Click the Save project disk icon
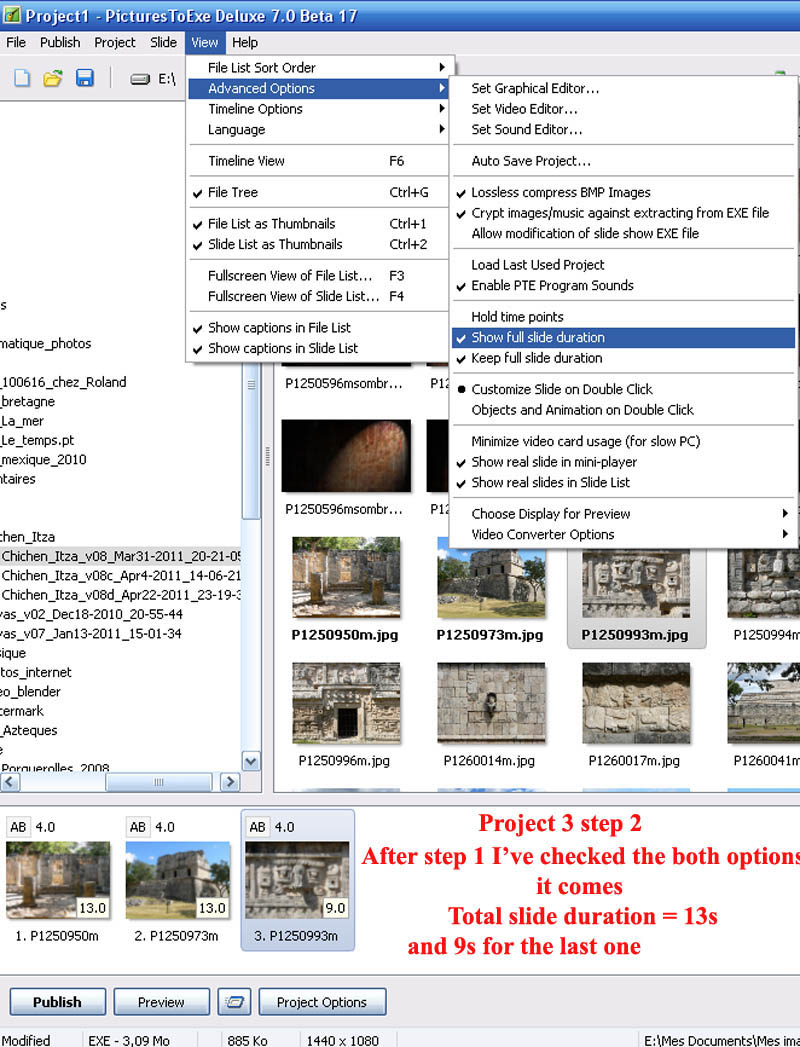The height and width of the screenshot is (1047, 800). tap(85, 79)
